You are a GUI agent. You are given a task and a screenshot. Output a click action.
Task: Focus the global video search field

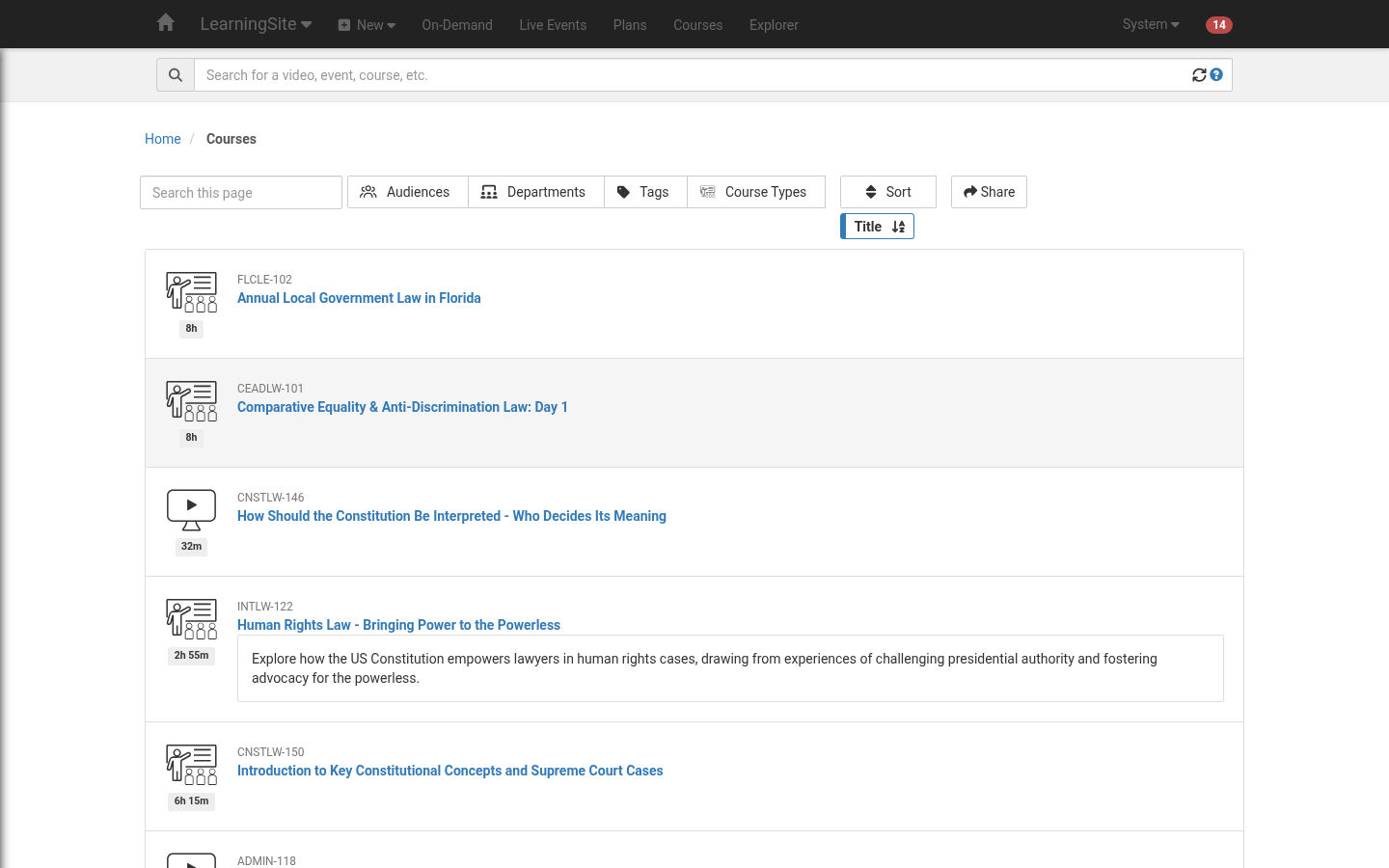pyautogui.click(x=693, y=75)
